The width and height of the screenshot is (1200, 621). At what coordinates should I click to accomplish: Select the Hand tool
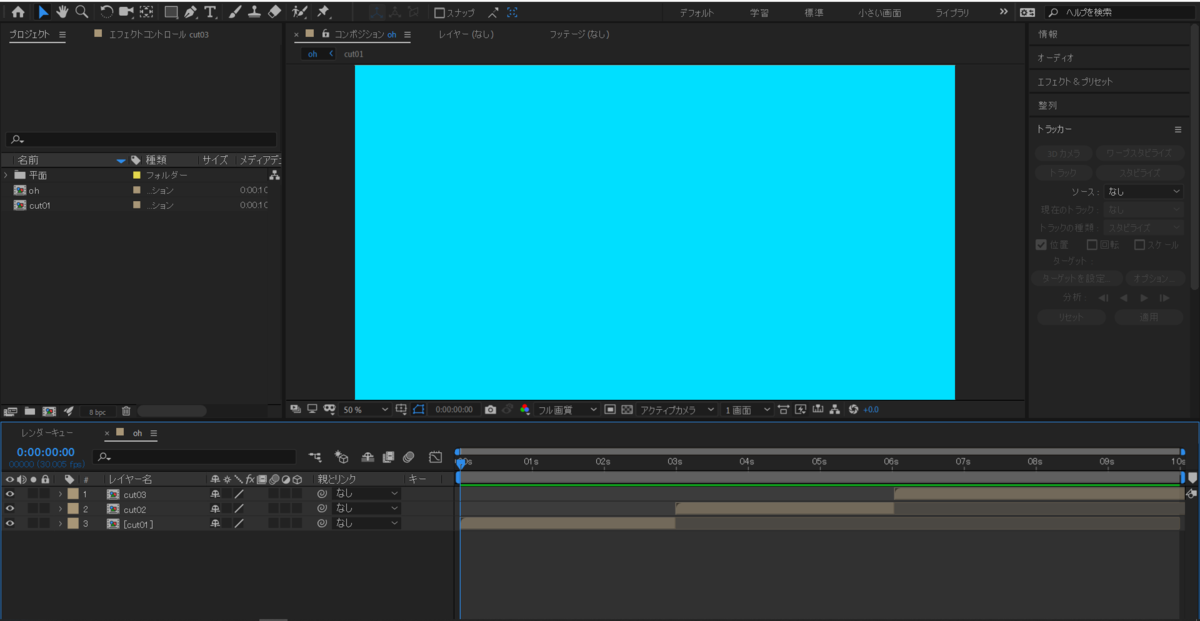62,13
